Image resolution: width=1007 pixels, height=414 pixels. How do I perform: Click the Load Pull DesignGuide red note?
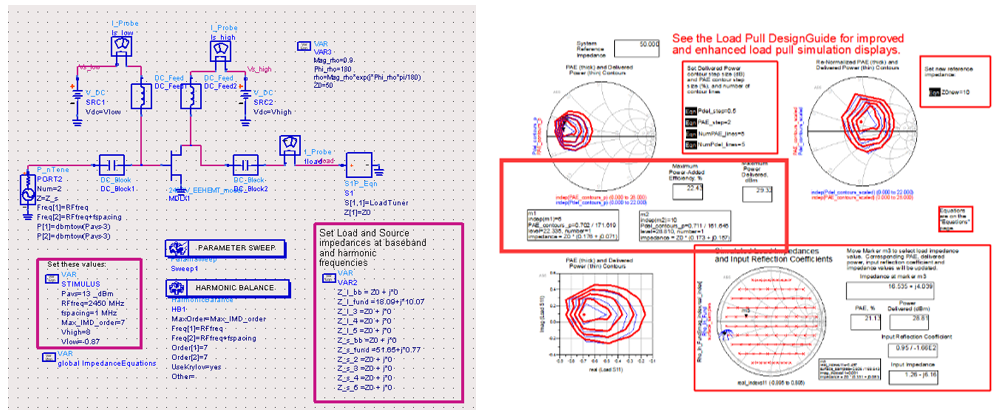[789, 42]
